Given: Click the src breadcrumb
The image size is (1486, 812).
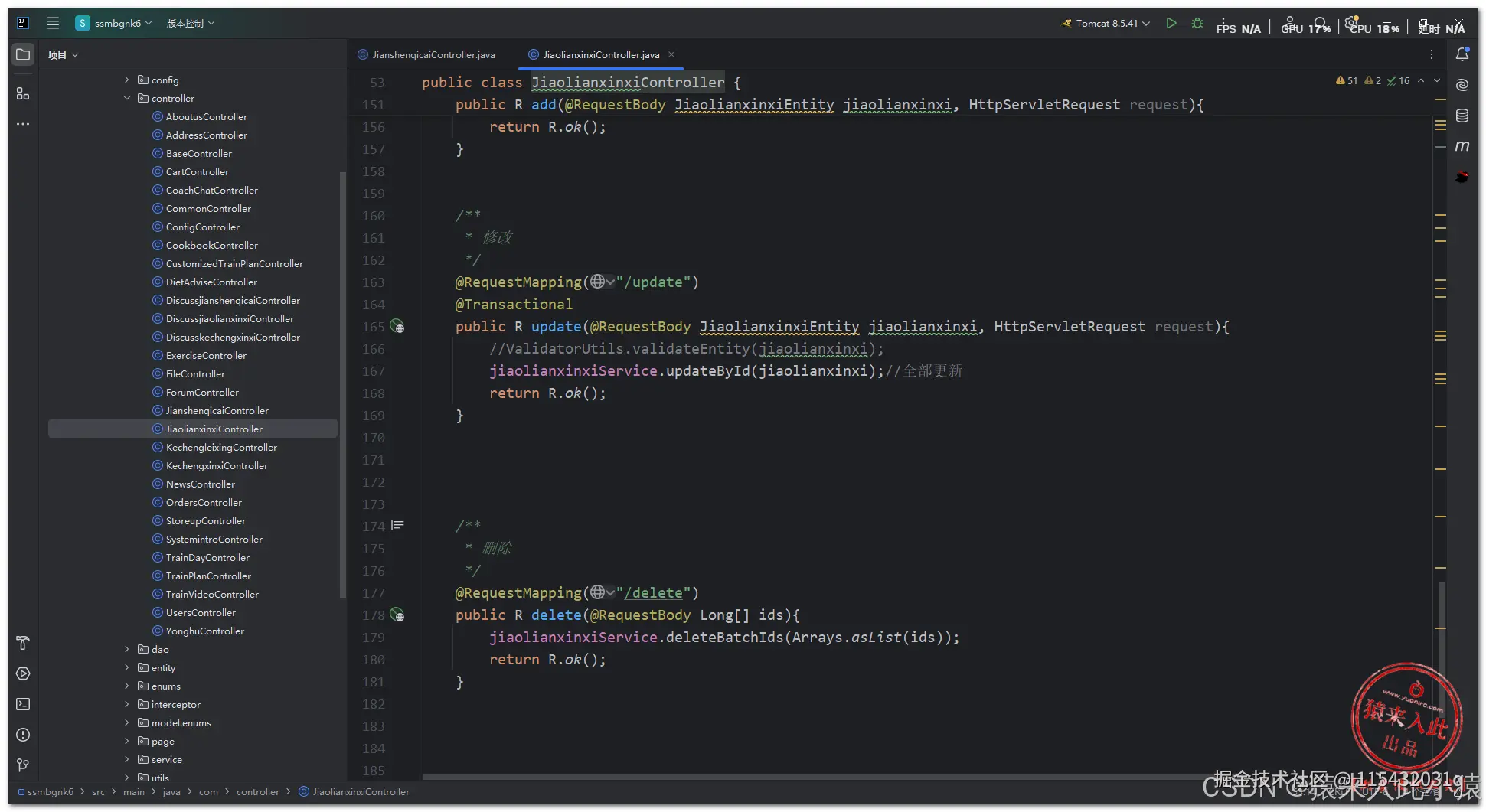Looking at the screenshot, I should tap(98, 792).
